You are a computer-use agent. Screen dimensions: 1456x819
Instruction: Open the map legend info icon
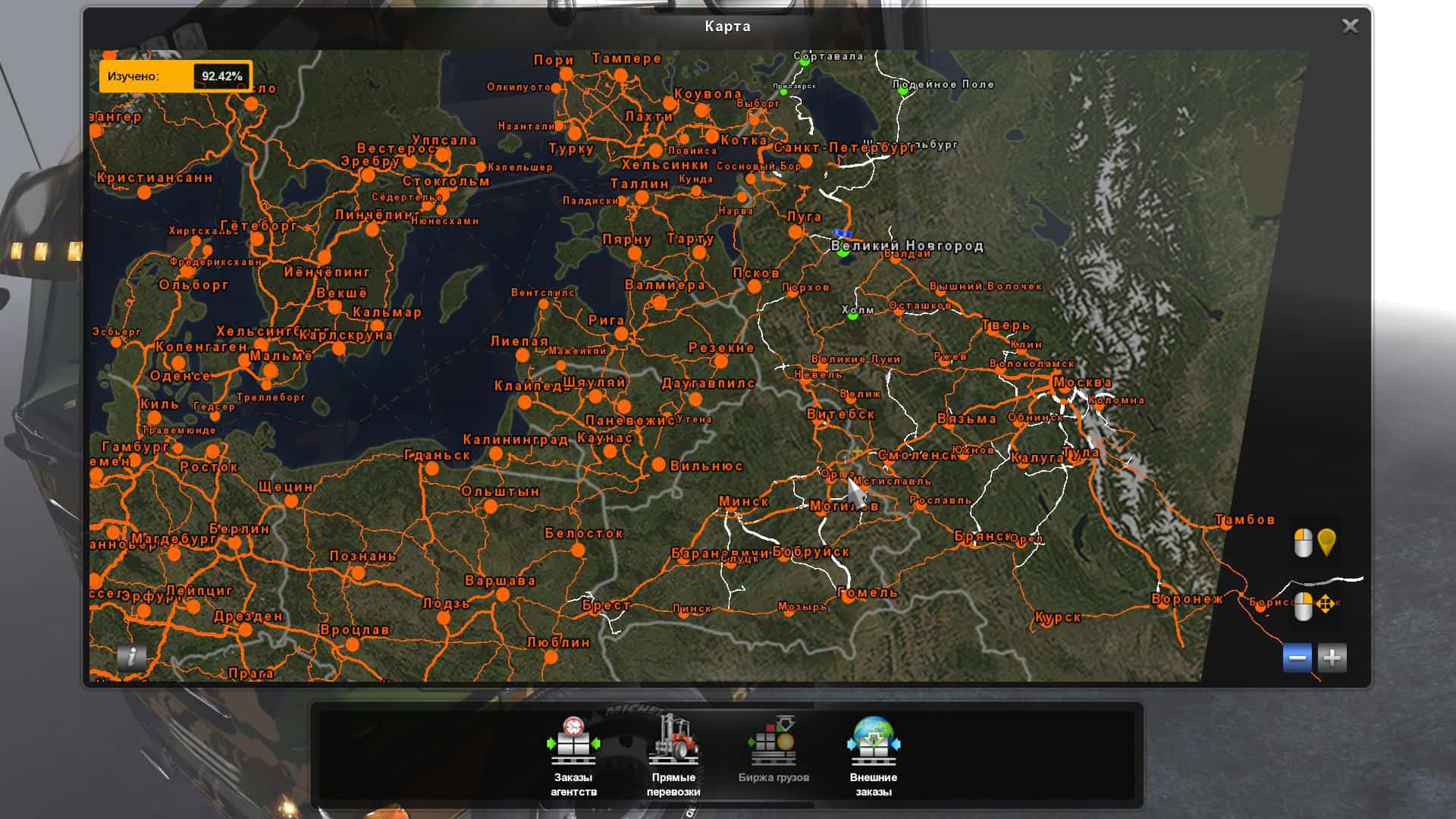tap(131, 657)
